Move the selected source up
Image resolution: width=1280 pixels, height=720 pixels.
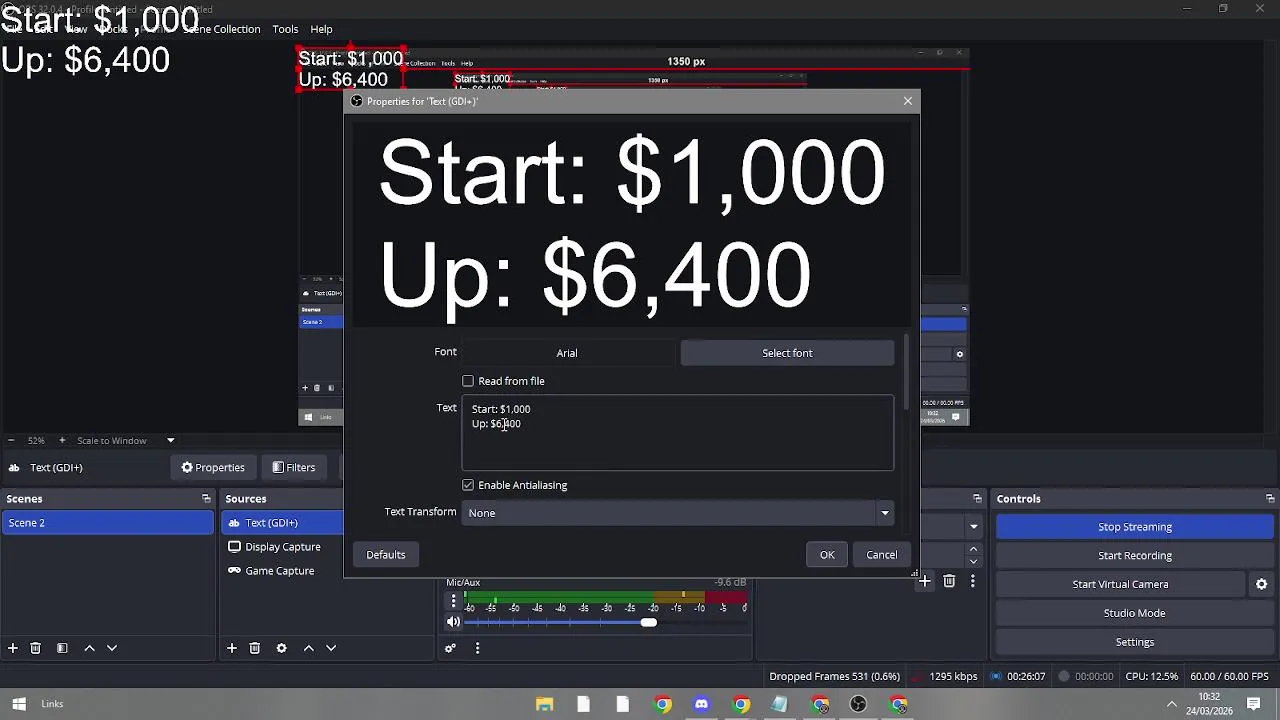[x=309, y=648]
